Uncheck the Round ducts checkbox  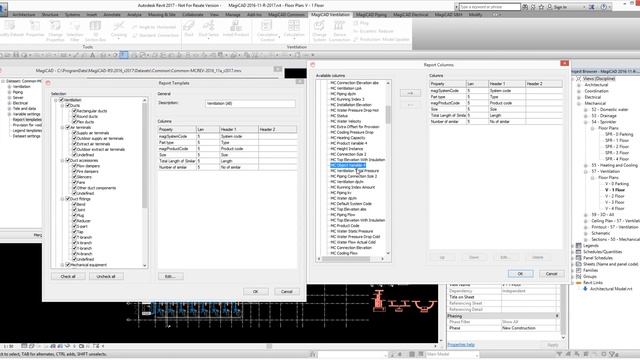pos(75,116)
